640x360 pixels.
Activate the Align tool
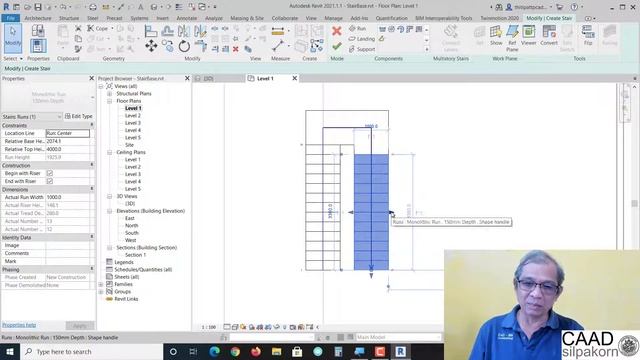point(151,31)
